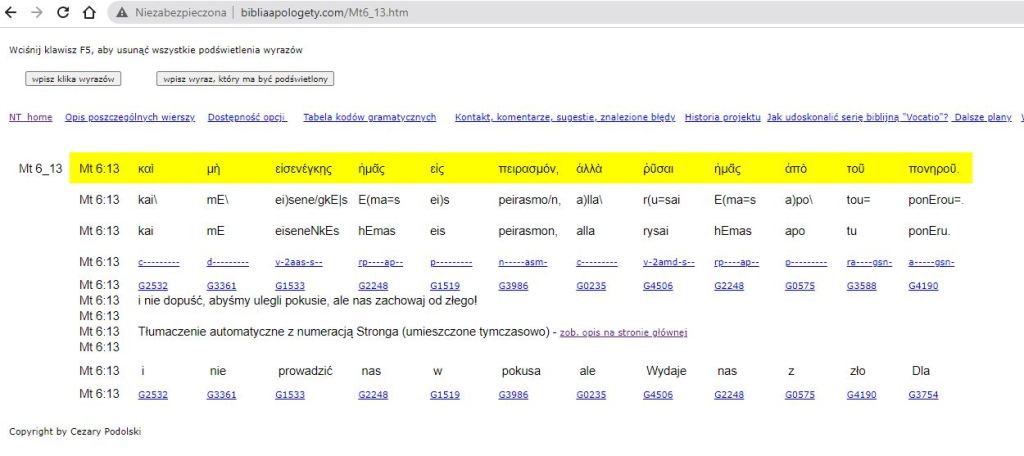
Task: Click Strong number G2532 in first code row
Action: point(153,285)
